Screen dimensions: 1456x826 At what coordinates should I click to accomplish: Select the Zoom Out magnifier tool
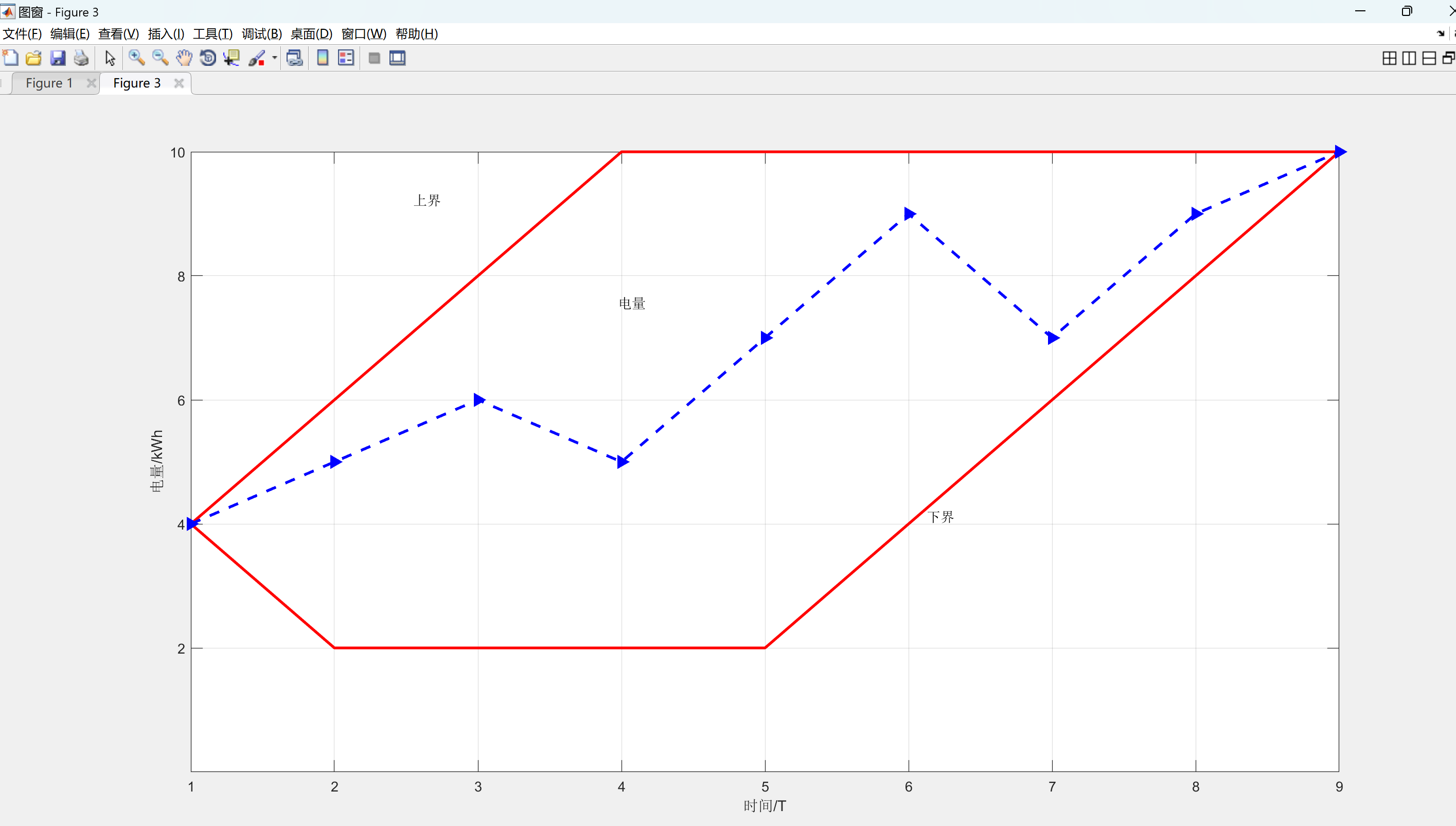pos(160,58)
